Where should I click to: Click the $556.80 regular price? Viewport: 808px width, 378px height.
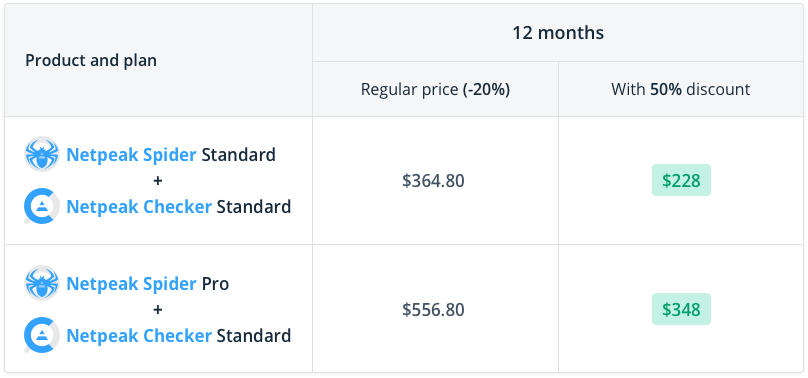433,310
